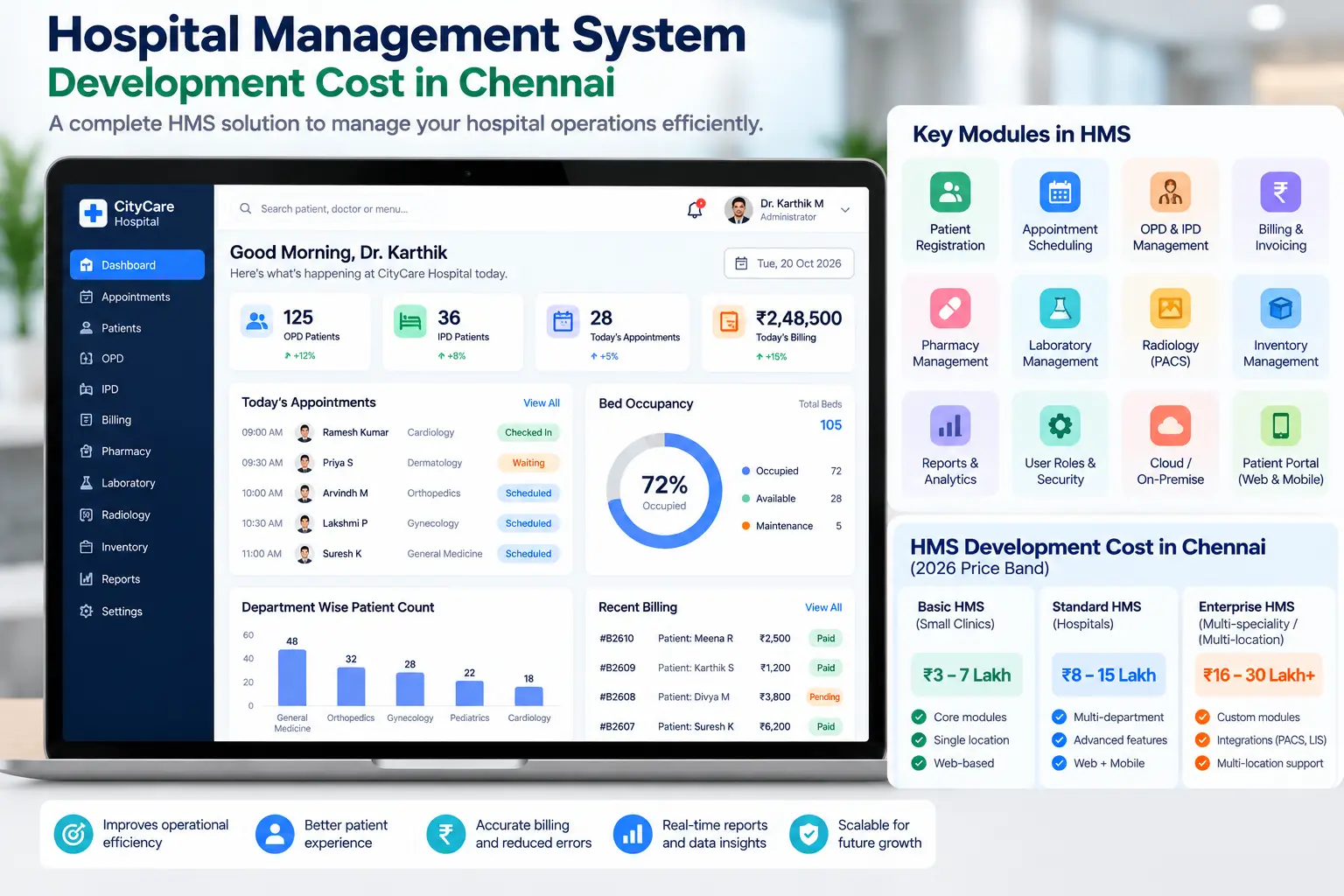Open Dashboard in the sidebar

pos(137,265)
